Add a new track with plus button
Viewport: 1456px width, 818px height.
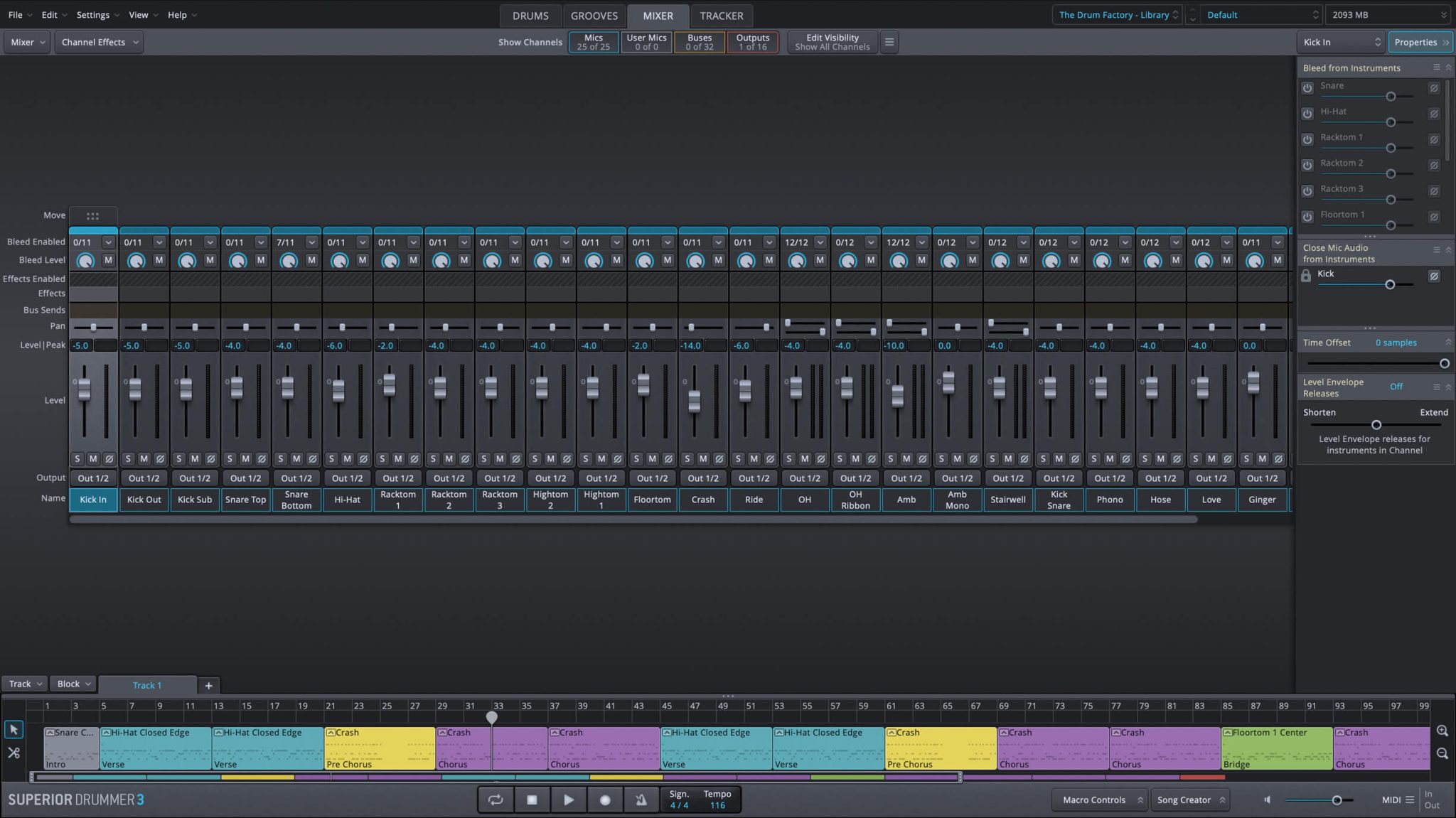click(208, 685)
